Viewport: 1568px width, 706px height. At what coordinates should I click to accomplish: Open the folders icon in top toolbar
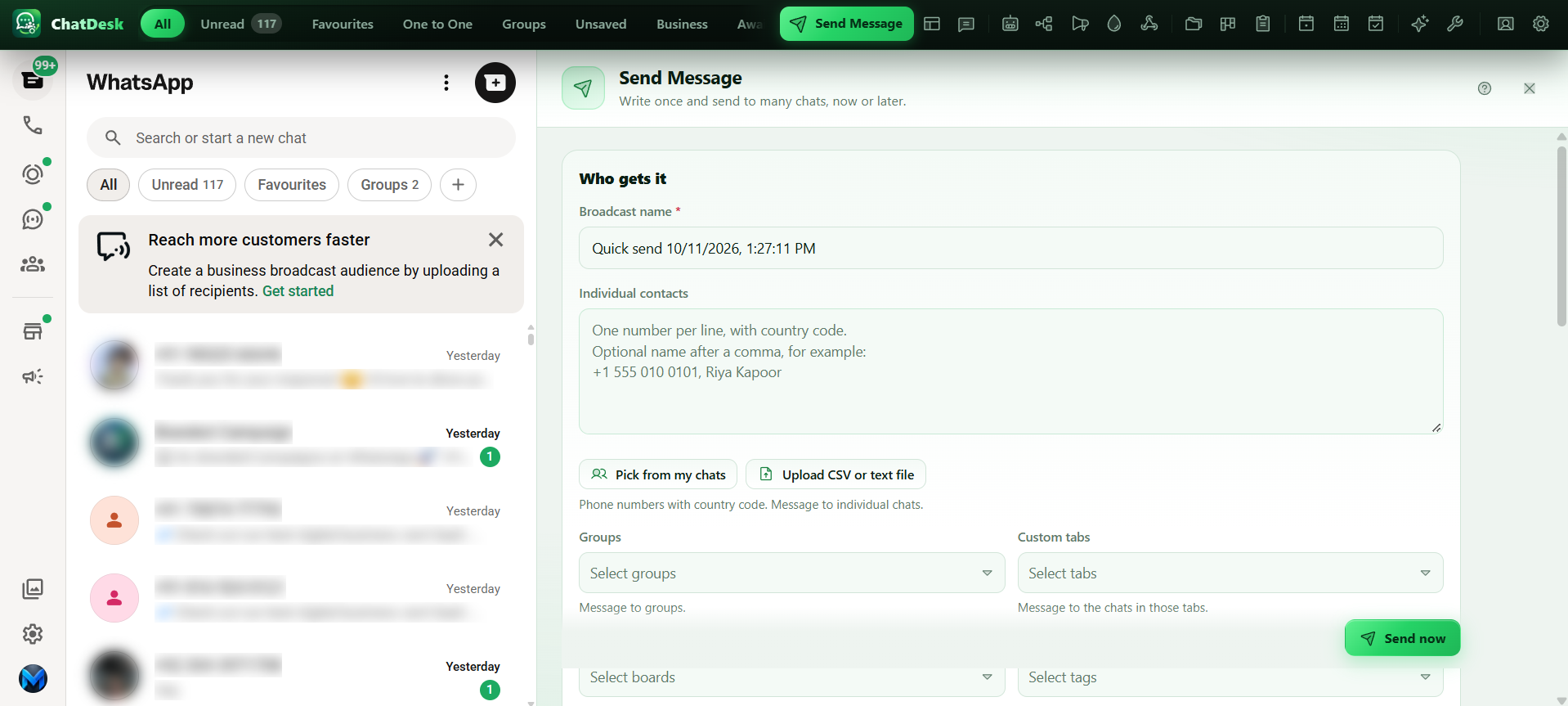[1194, 24]
